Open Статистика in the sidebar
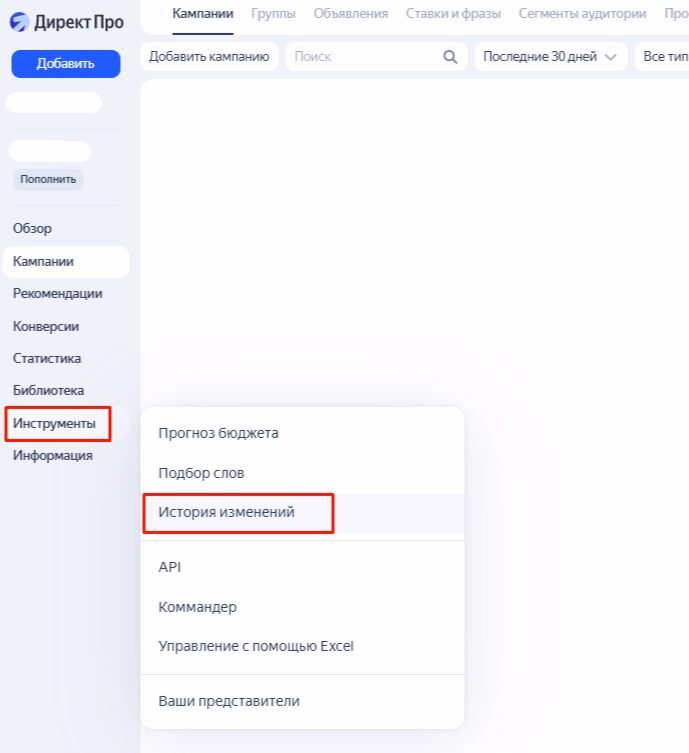The height and width of the screenshot is (753, 689). coord(47,358)
